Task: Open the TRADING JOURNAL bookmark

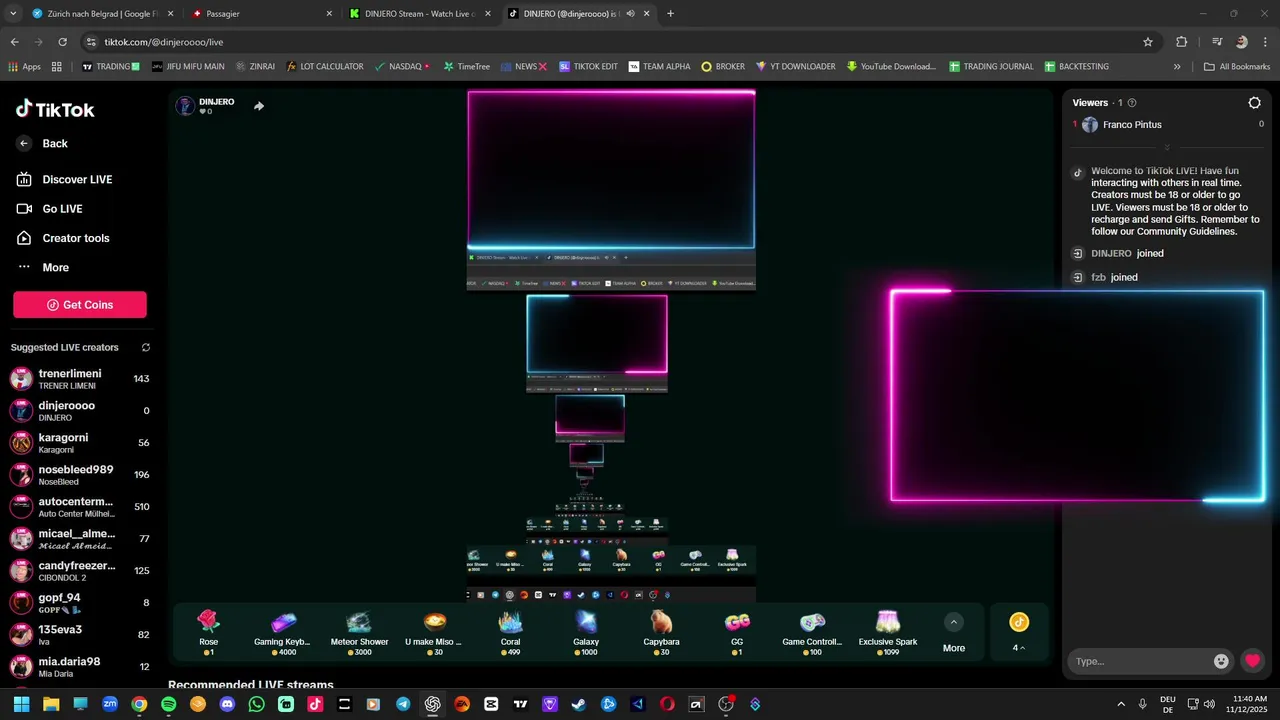Action: 991,67
